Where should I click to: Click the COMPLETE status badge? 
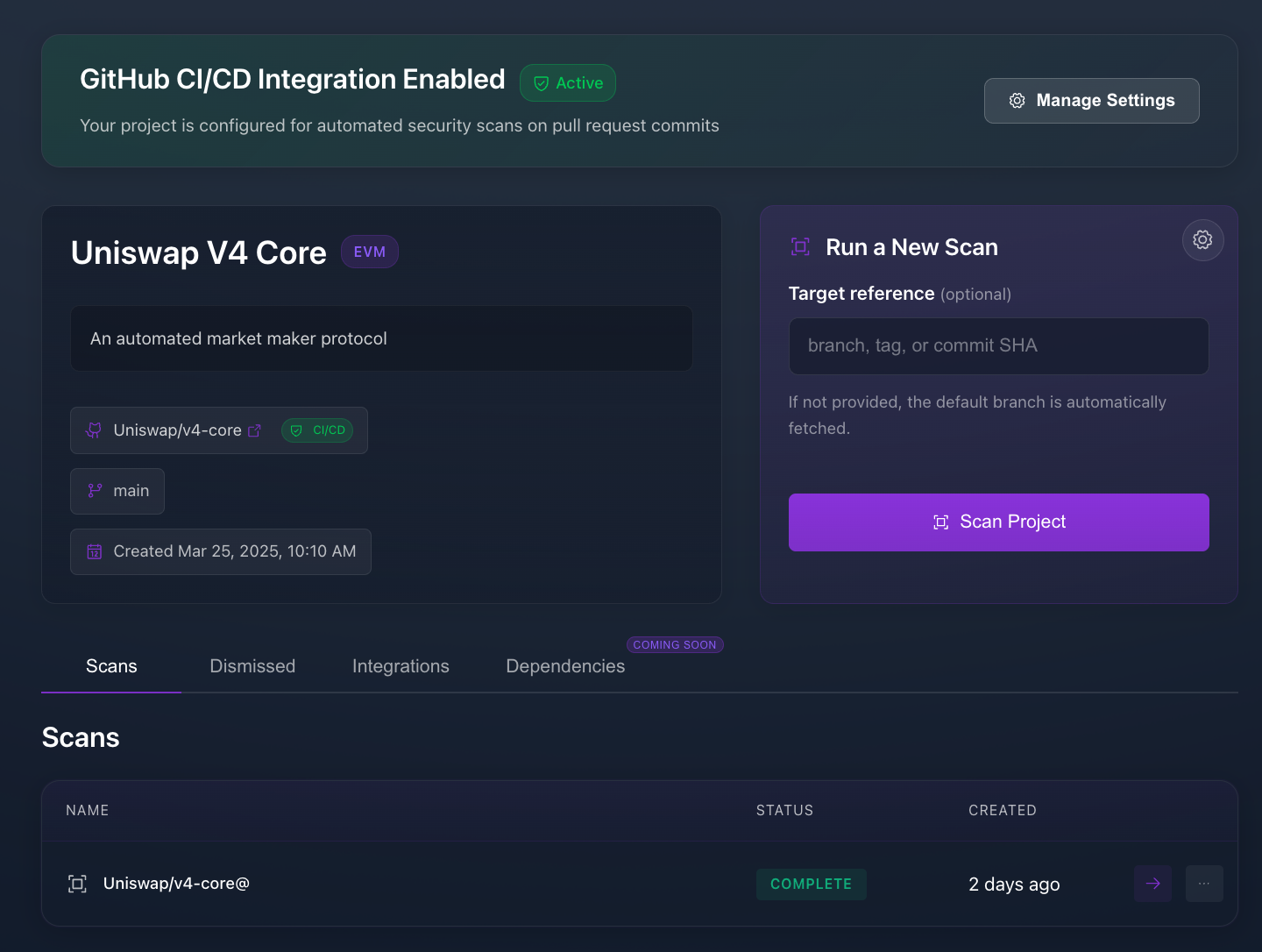(812, 885)
